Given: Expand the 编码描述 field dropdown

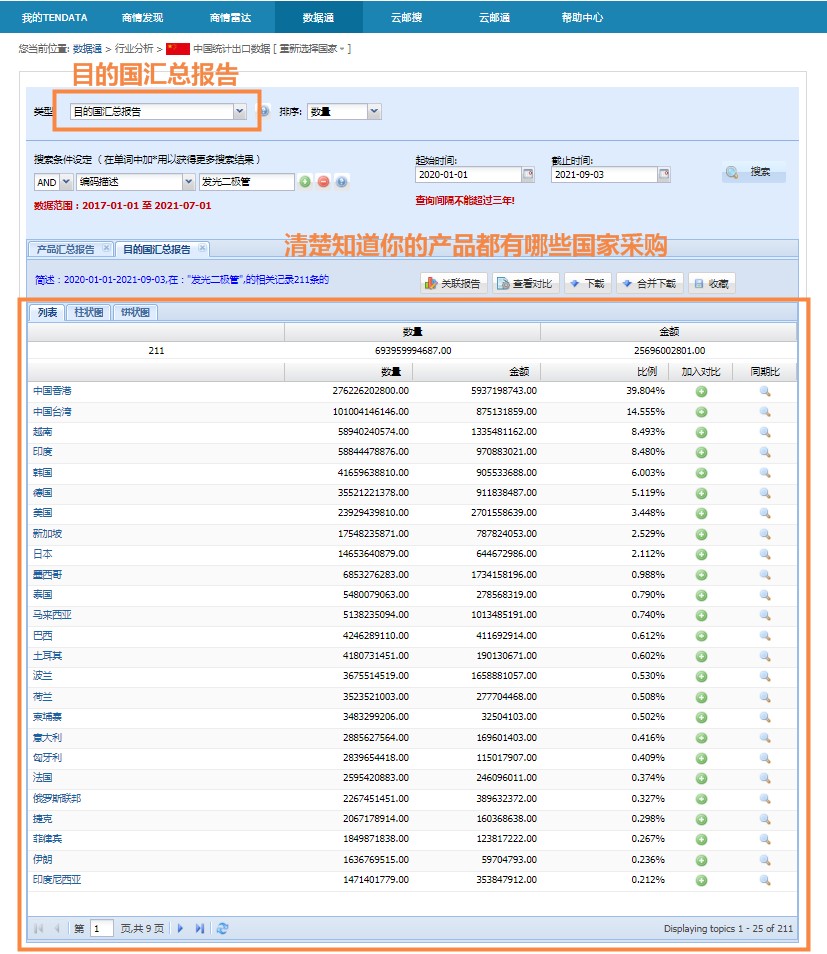Looking at the screenshot, I should tap(189, 182).
